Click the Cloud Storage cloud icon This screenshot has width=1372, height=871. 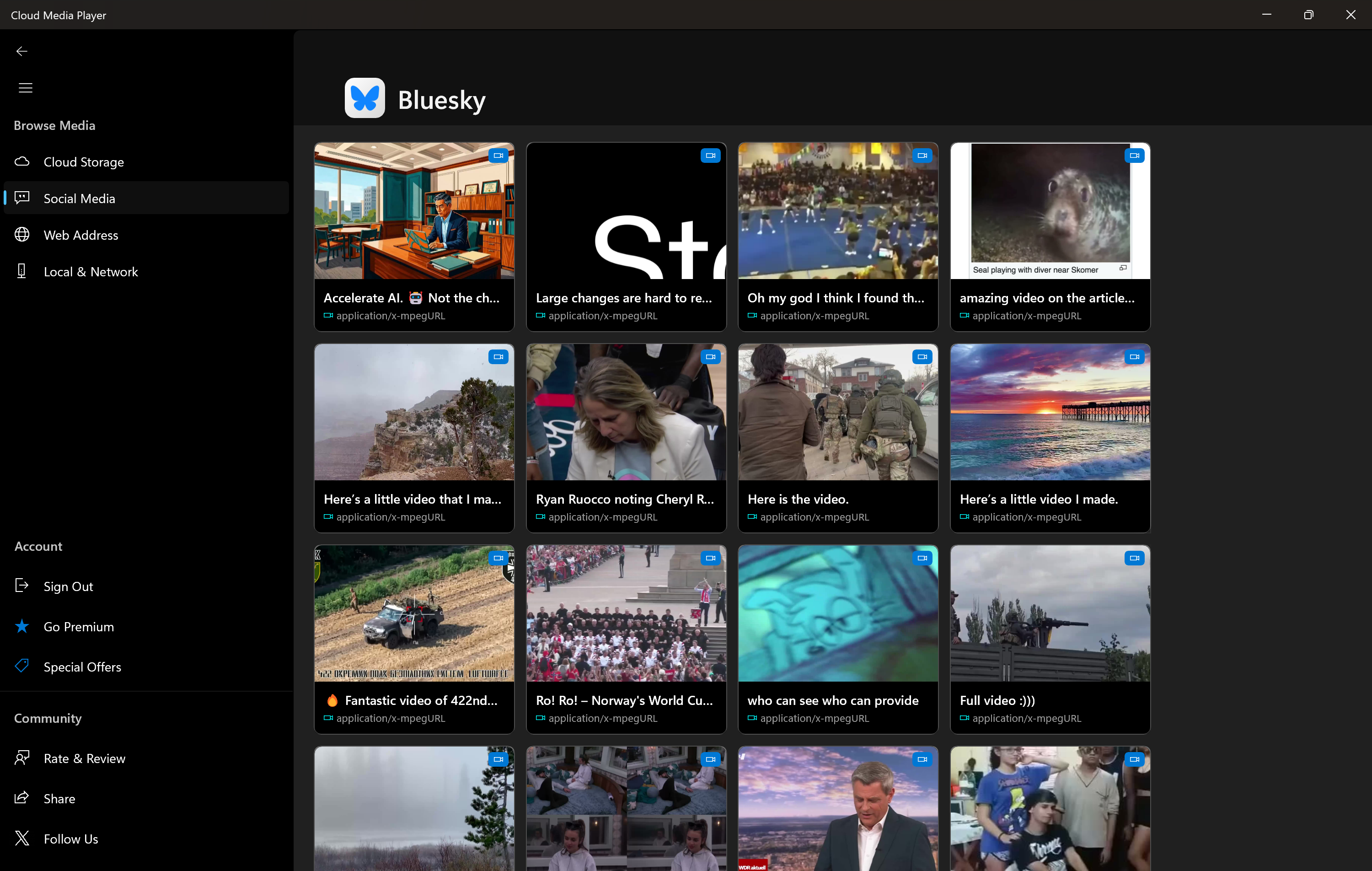[21, 161]
